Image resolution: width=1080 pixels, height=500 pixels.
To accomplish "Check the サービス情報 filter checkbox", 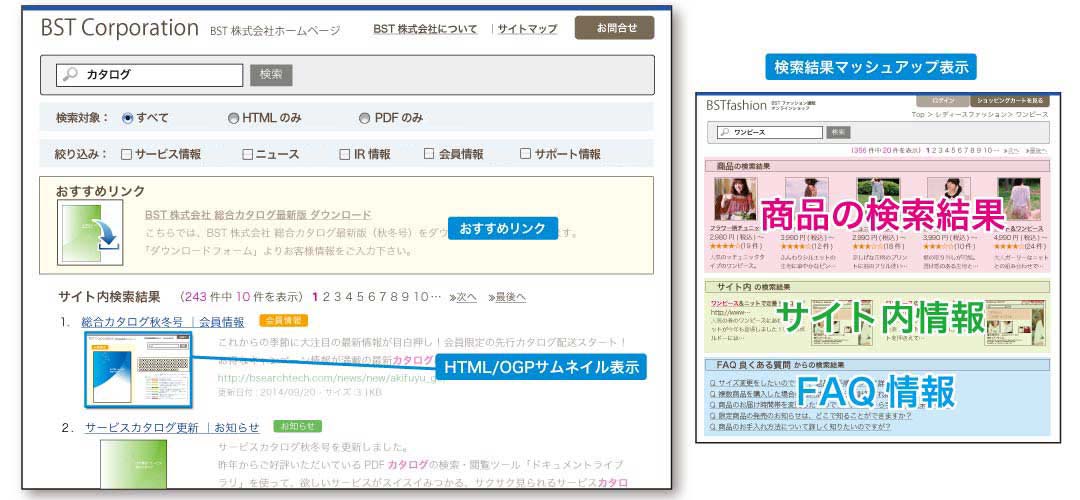I will tap(127, 154).
